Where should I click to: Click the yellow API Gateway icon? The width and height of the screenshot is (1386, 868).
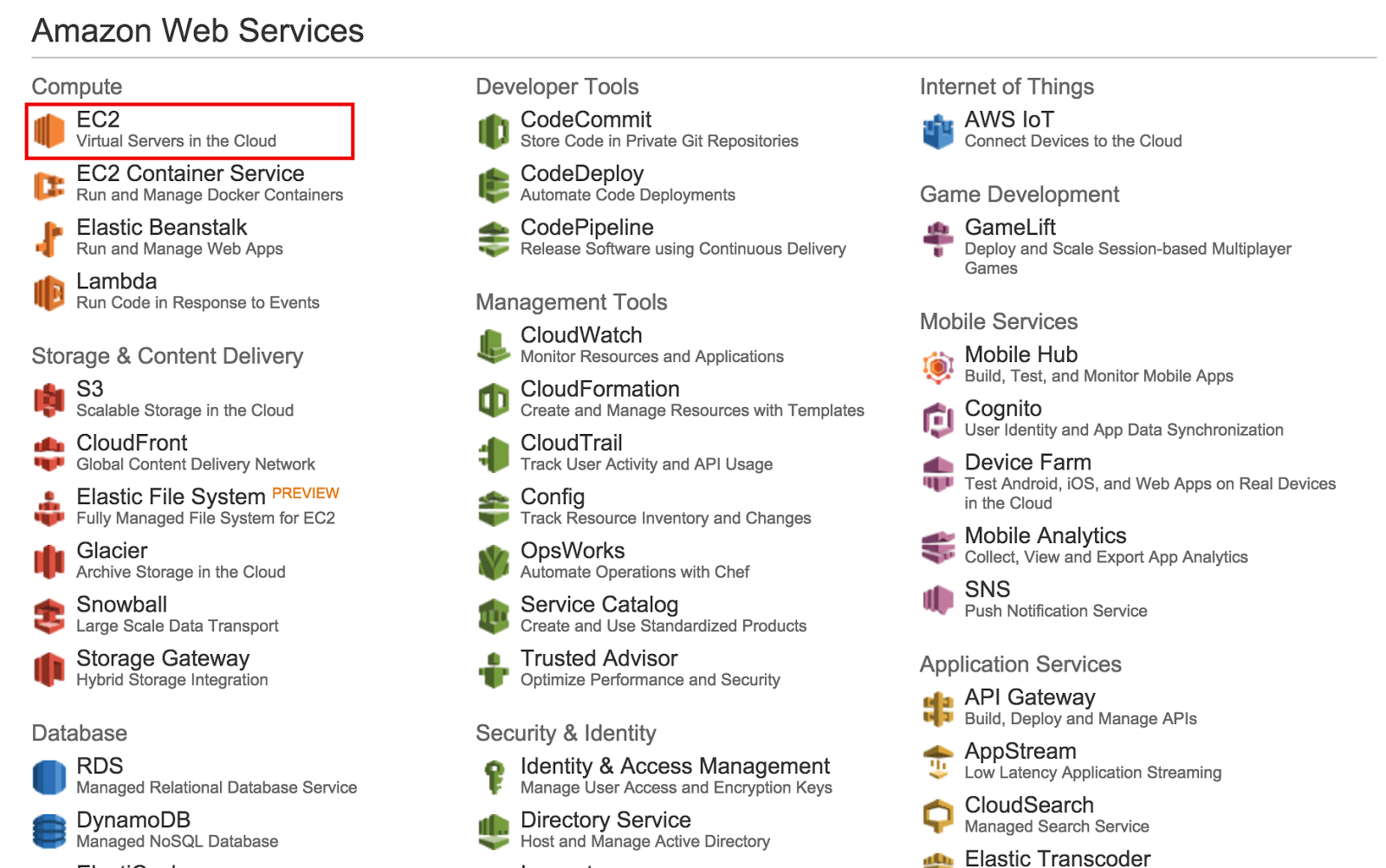pyautogui.click(x=938, y=709)
